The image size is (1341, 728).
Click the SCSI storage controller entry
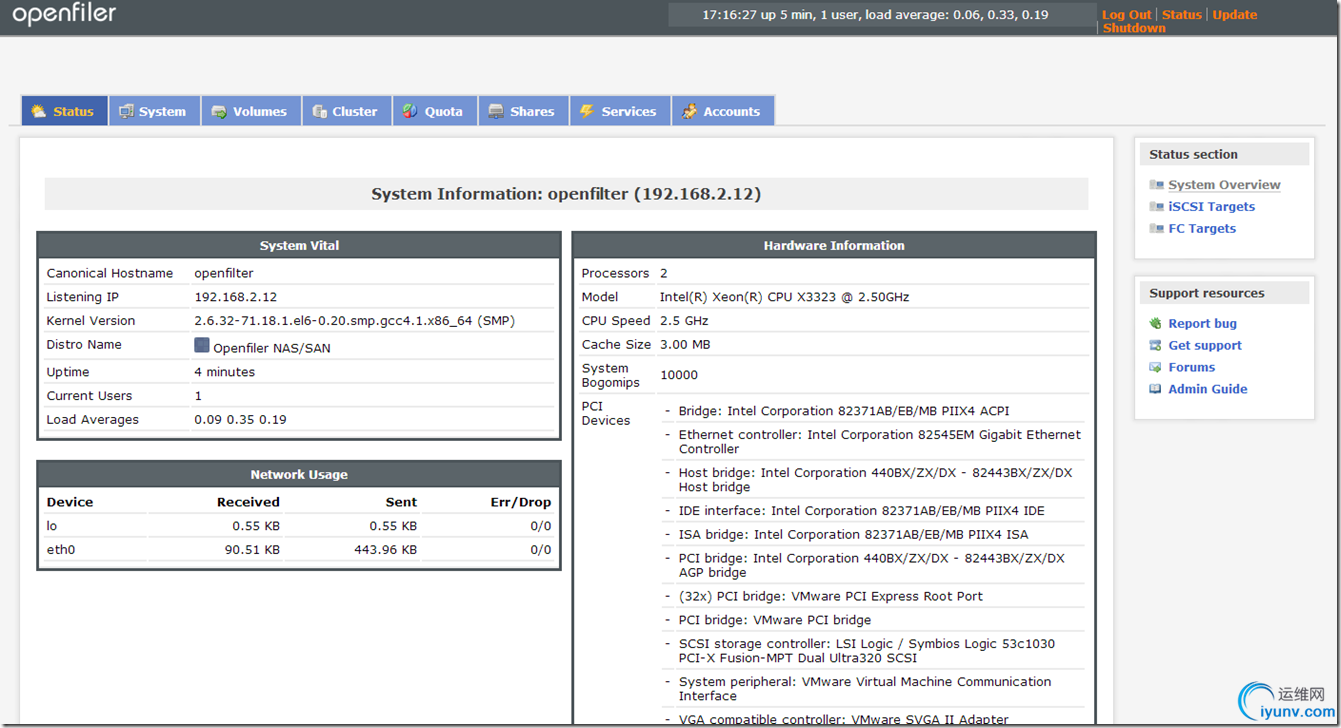point(867,651)
